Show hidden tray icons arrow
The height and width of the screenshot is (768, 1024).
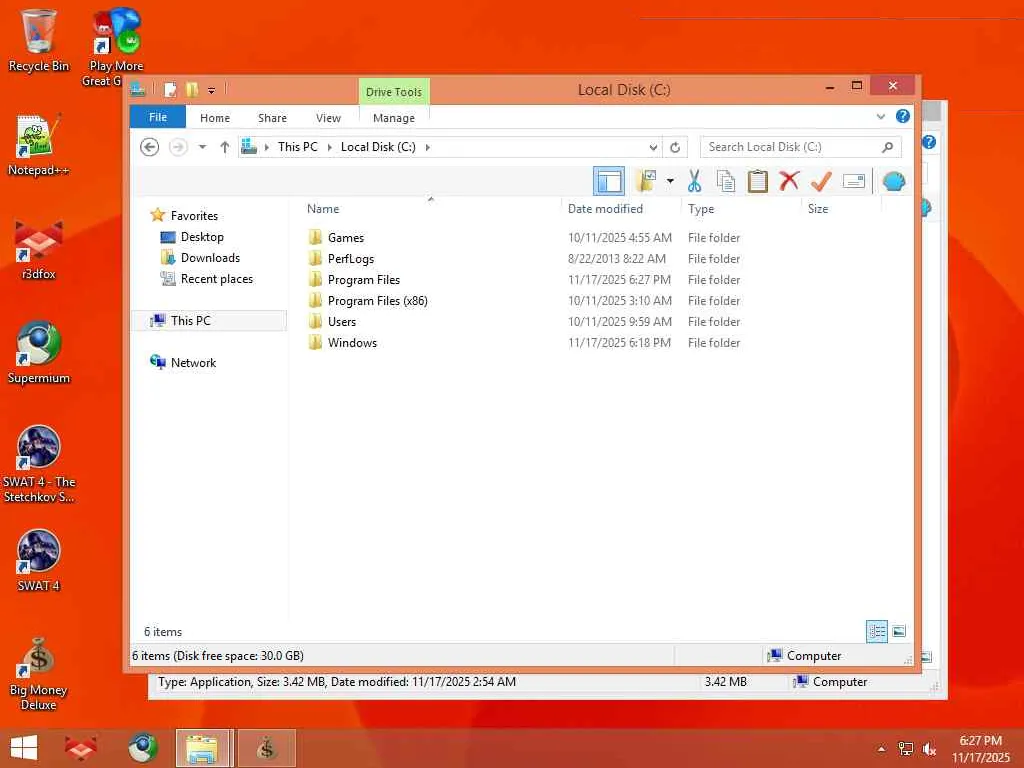(x=882, y=749)
